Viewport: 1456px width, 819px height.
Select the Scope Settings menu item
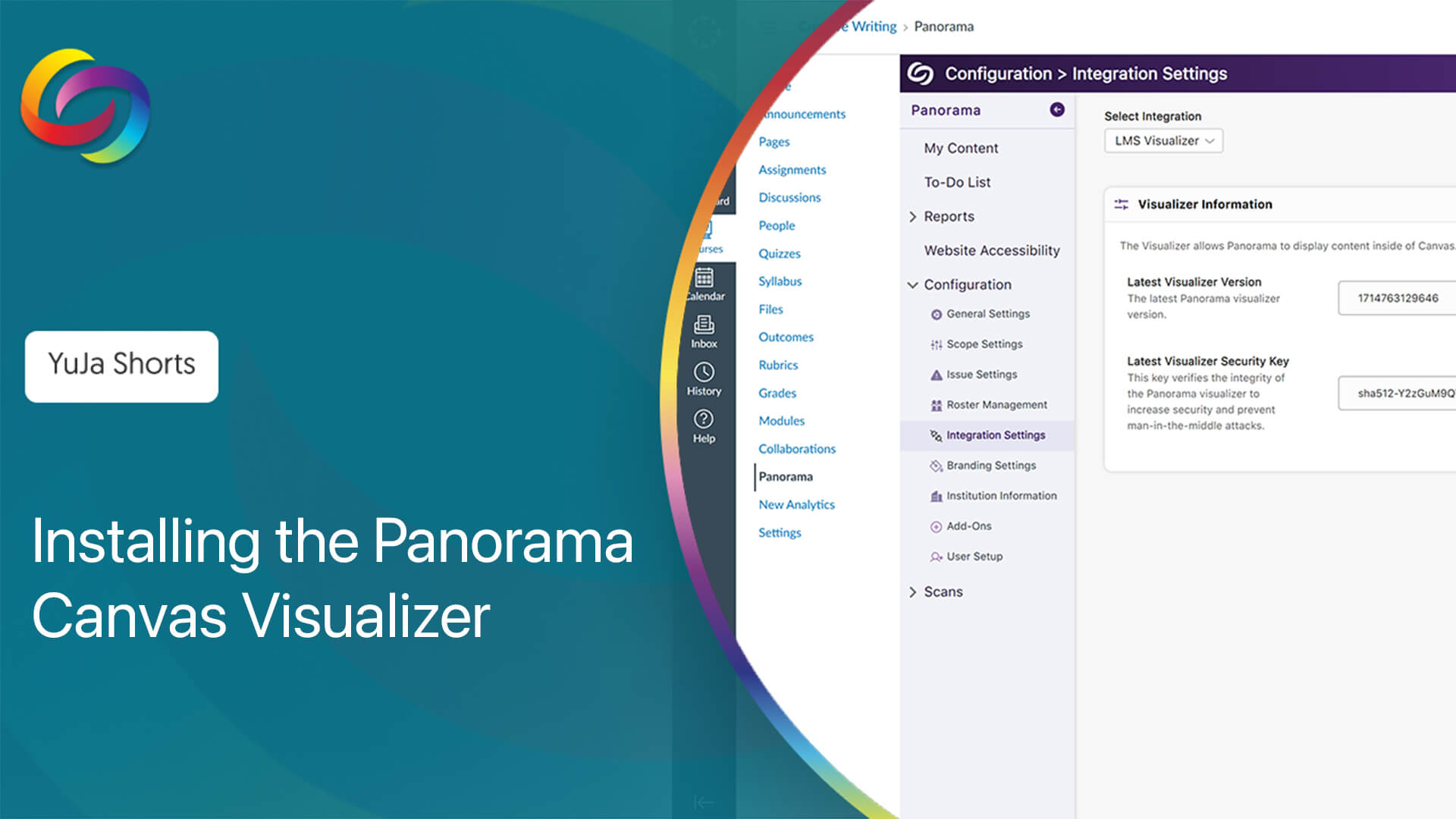click(984, 343)
